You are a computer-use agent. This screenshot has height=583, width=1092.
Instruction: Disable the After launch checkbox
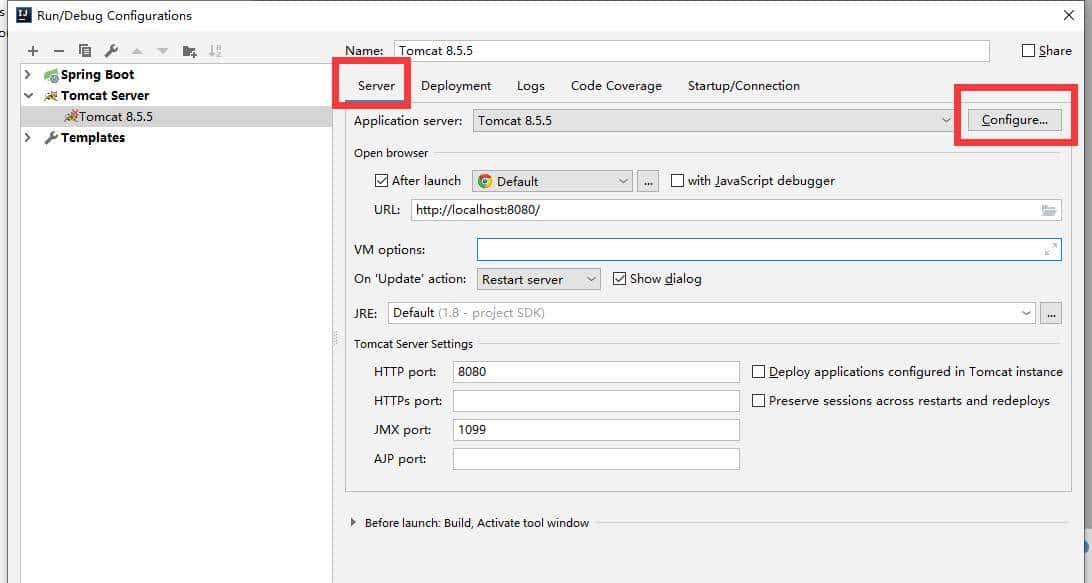(x=381, y=181)
